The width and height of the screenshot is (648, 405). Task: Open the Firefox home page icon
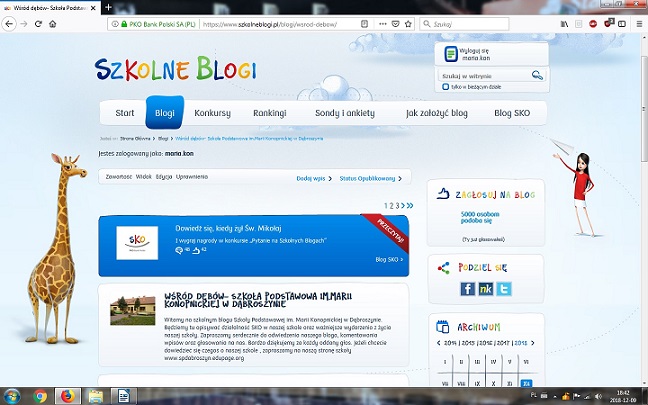pyautogui.click(x=52, y=24)
